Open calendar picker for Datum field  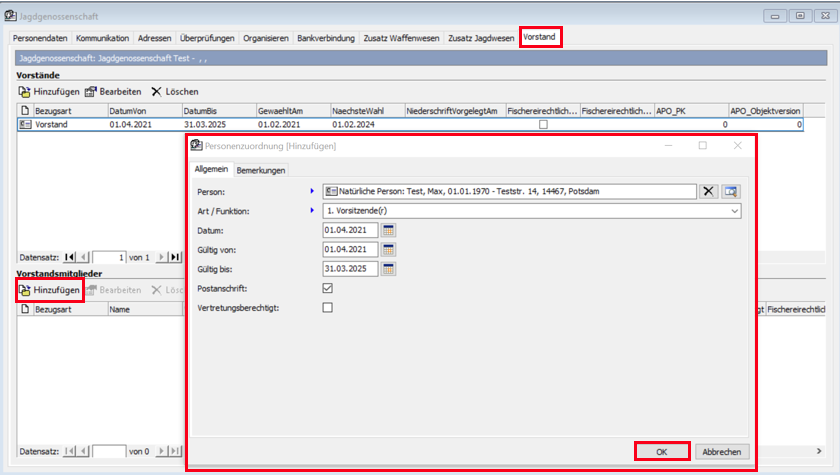coord(389,231)
